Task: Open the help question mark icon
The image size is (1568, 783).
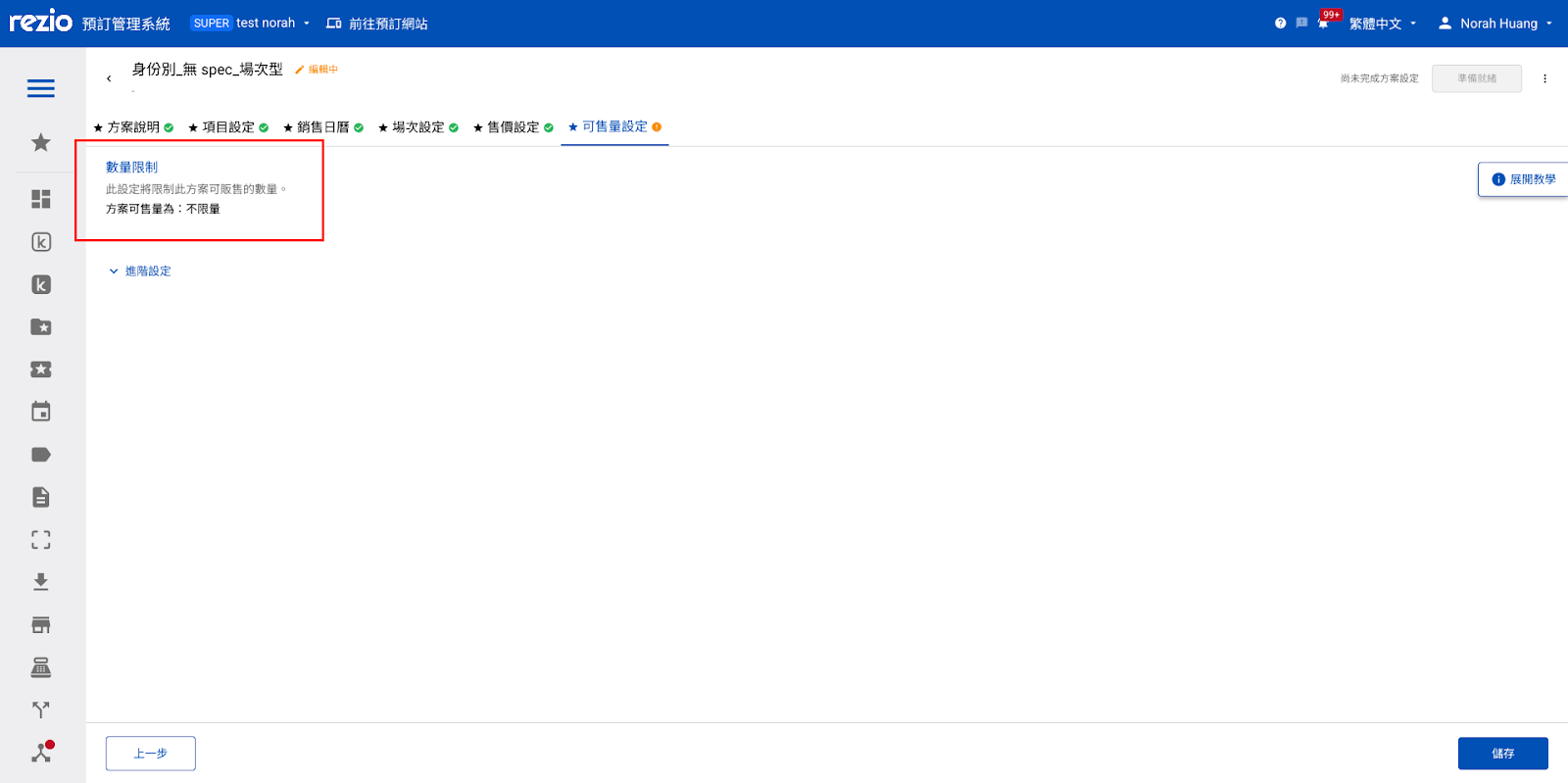Action: tap(1280, 24)
